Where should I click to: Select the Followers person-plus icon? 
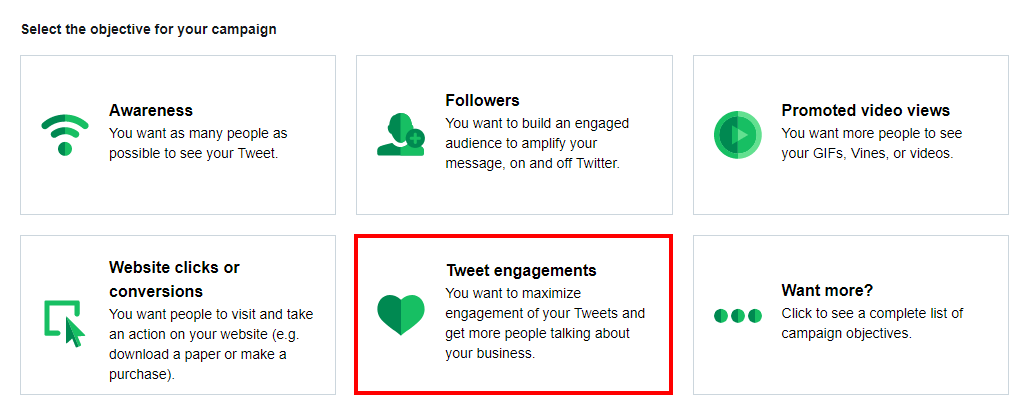click(x=401, y=134)
